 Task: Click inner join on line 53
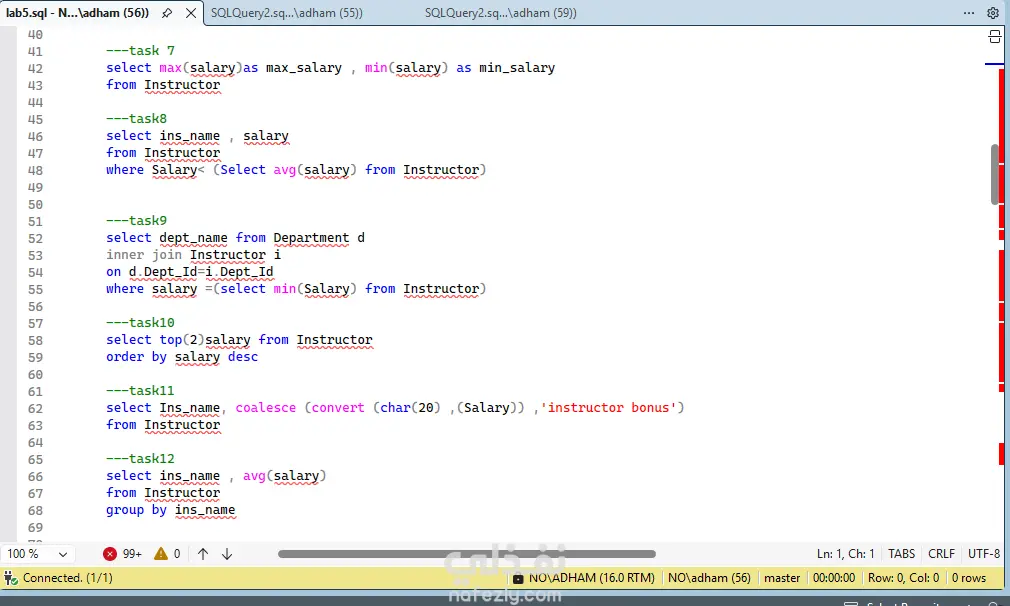(x=144, y=255)
